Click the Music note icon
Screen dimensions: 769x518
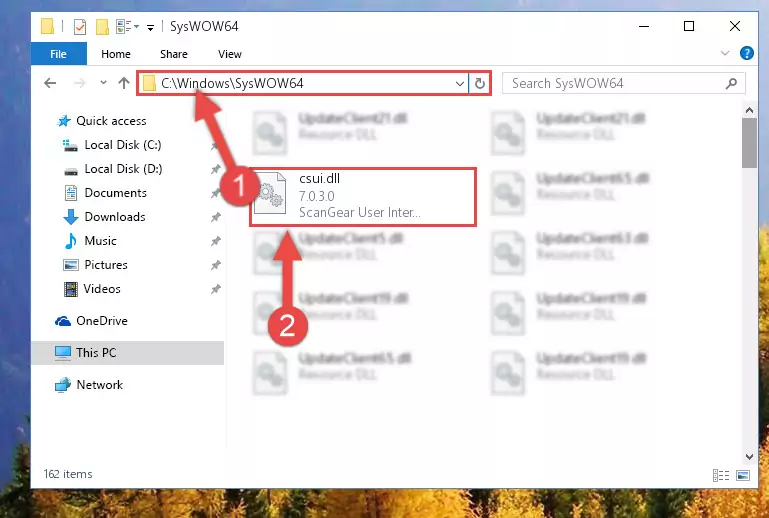pos(71,241)
